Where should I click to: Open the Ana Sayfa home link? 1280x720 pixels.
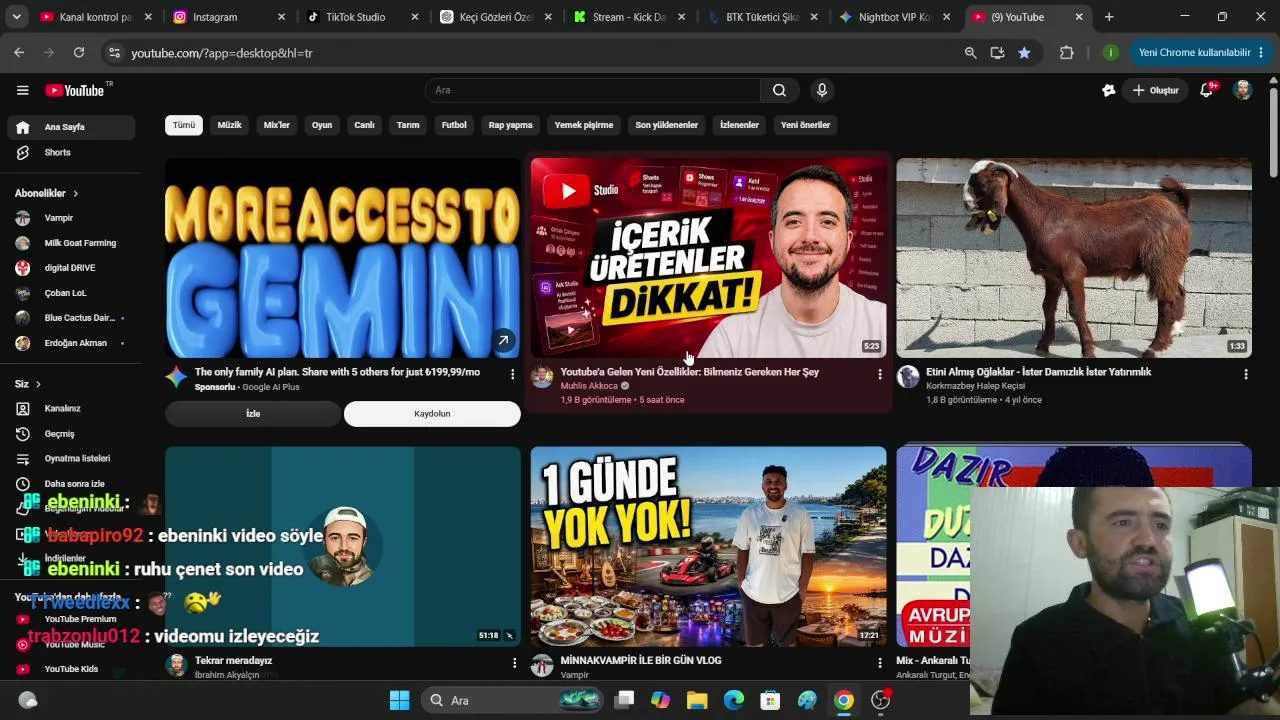pos(70,127)
